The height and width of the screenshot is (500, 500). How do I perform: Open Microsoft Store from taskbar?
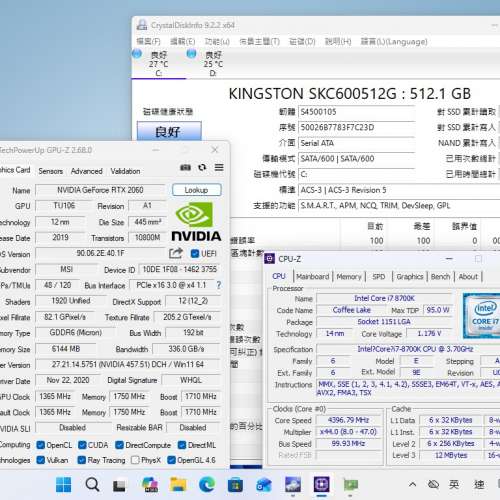tap(235, 485)
